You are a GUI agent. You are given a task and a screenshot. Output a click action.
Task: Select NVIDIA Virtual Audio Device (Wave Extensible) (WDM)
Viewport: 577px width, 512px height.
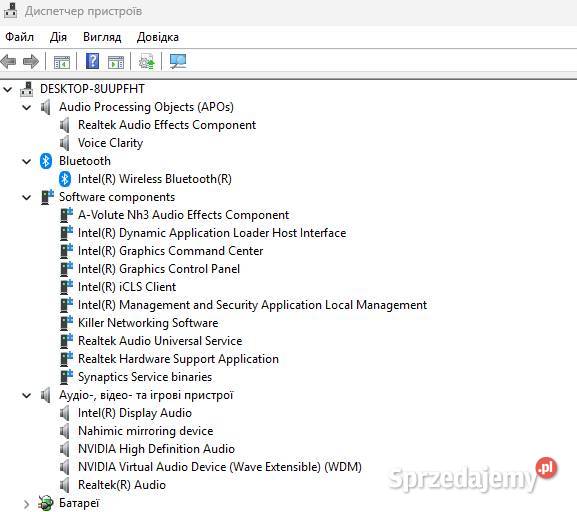[x=220, y=467]
